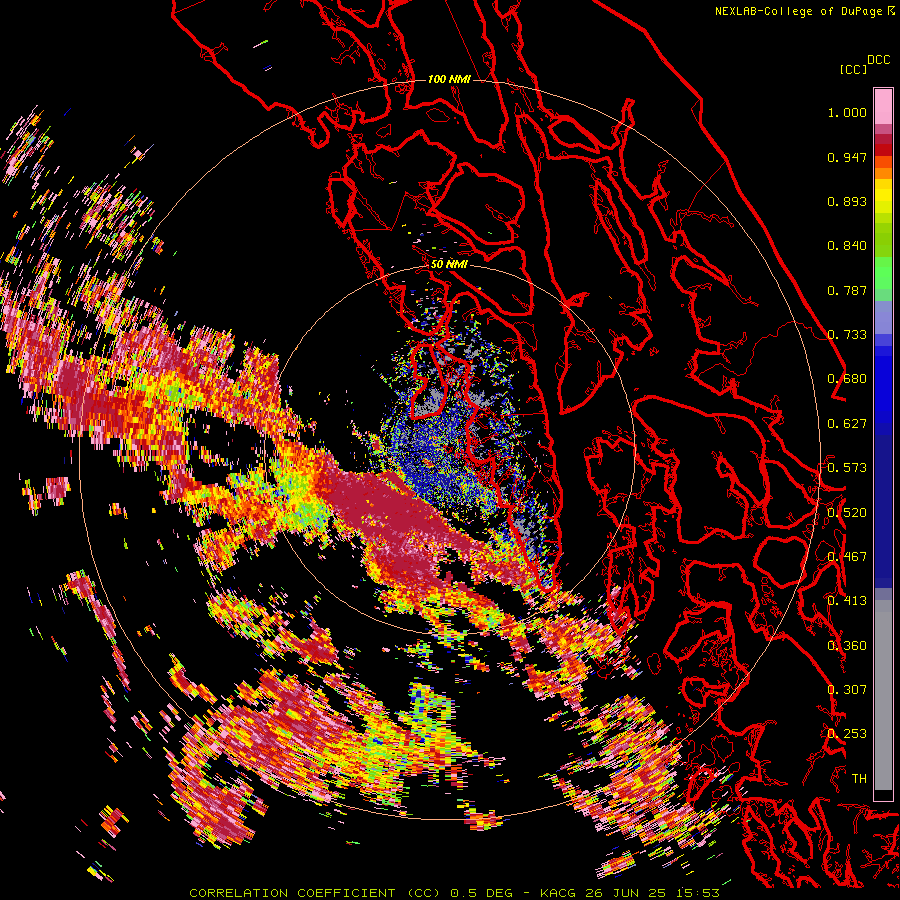
Task: Click the 50 NMI range ring label
Action: [449, 264]
